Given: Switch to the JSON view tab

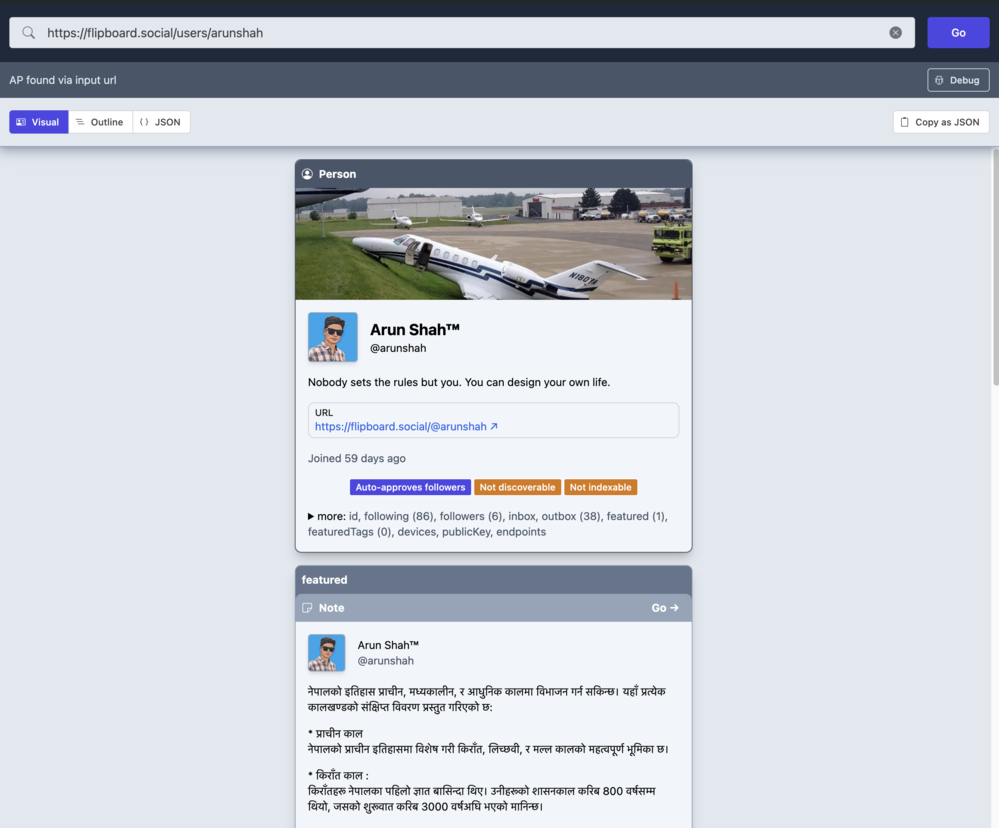Looking at the screenshot, I should coord(161,122).
